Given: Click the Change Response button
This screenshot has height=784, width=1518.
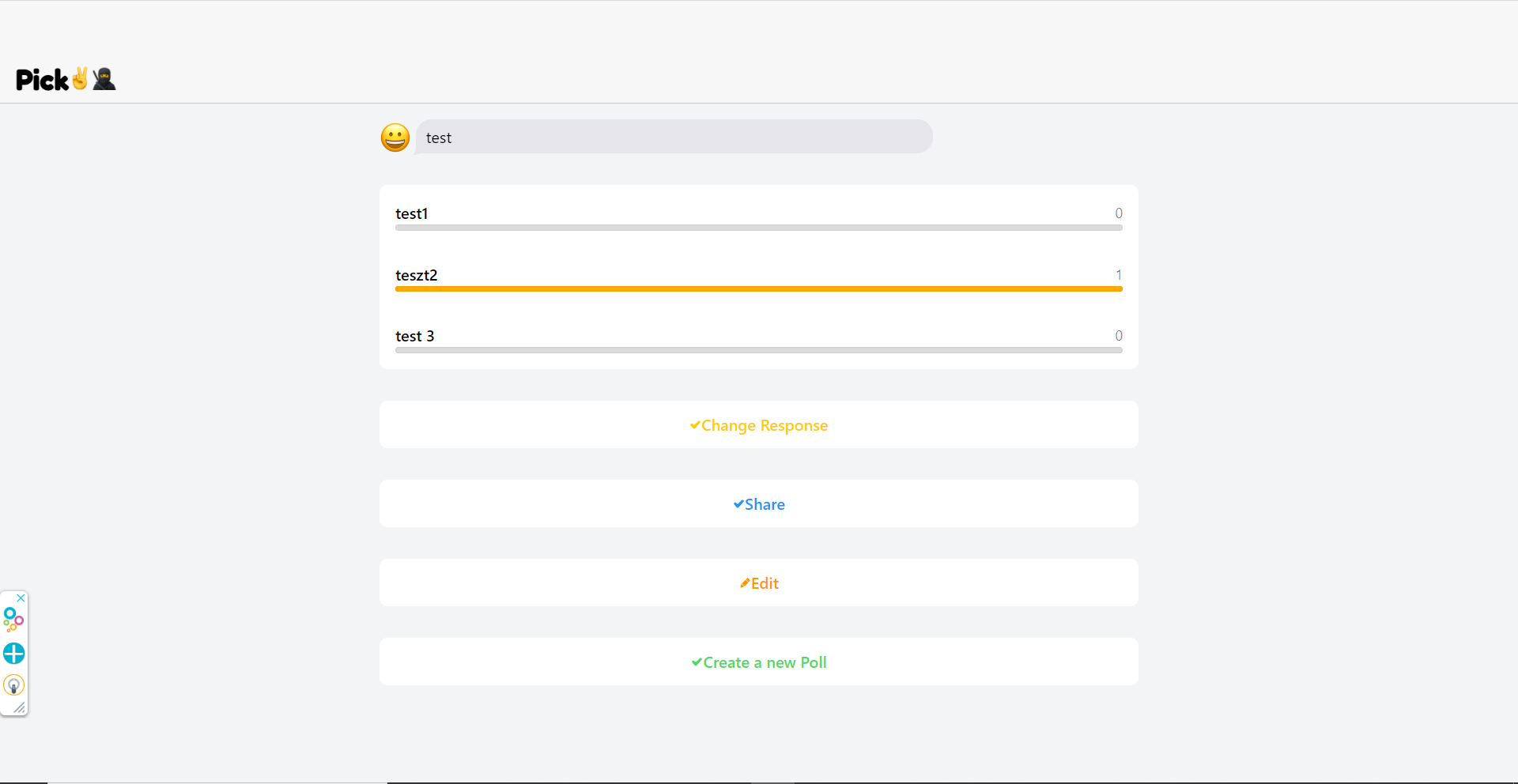Looking at the screenshot, I should 758,425.
